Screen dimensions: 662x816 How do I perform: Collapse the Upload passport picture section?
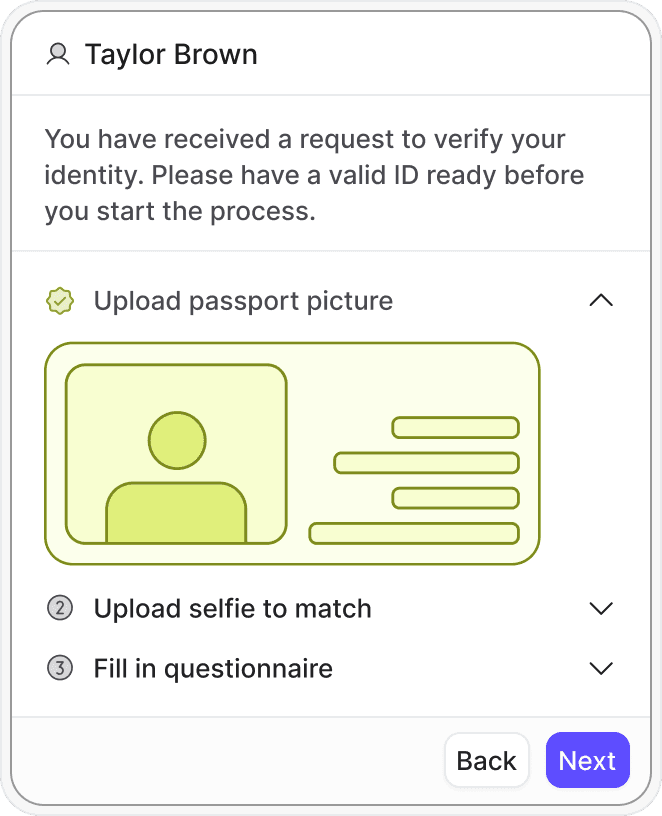pos(601,301)
